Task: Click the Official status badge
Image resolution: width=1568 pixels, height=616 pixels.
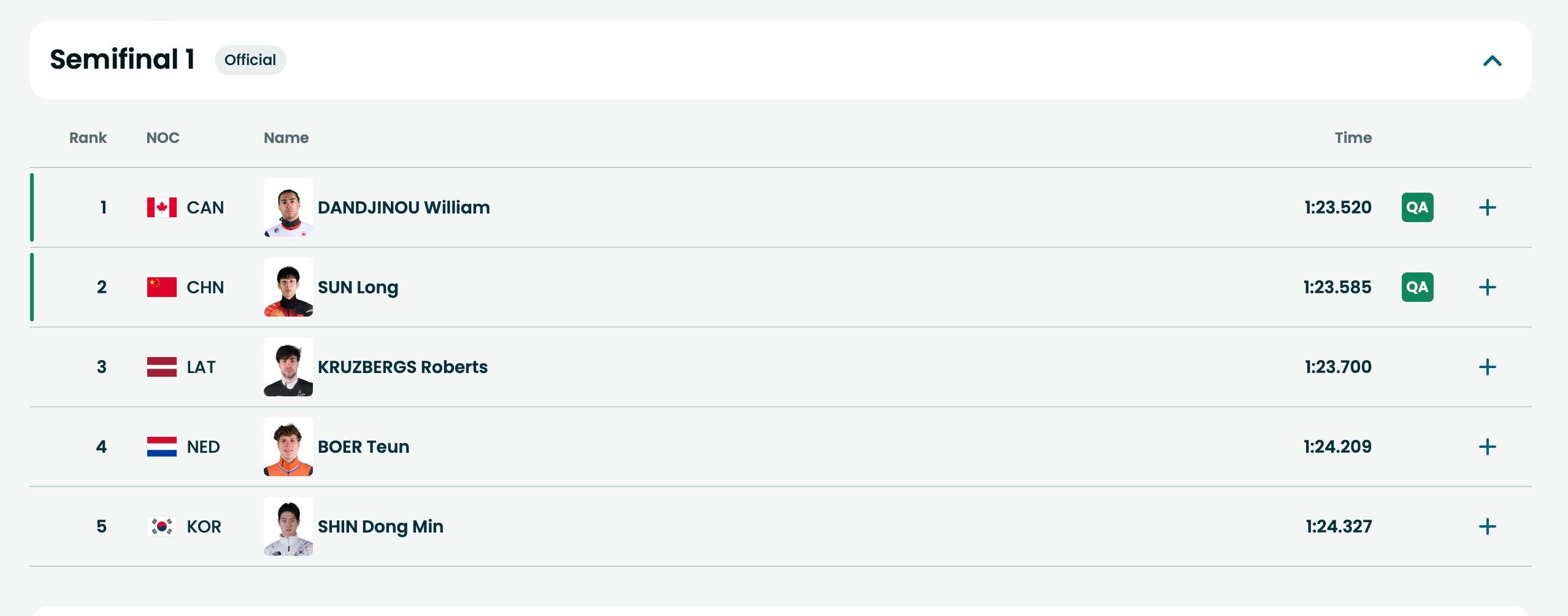Action: pyautogui.click(x=250, y=60)
